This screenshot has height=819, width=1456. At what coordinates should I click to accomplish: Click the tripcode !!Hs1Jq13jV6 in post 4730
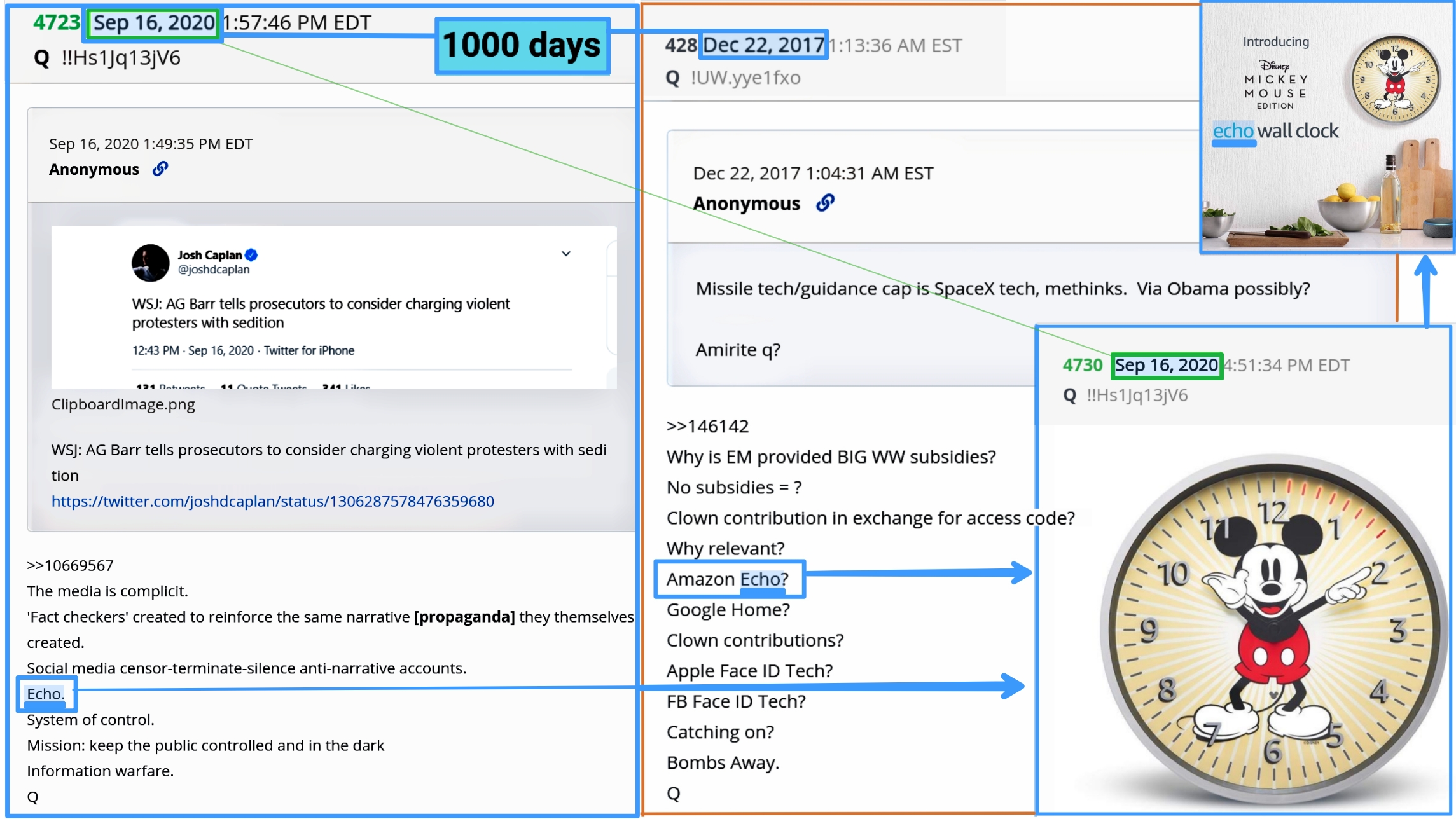click(1137, 395)
